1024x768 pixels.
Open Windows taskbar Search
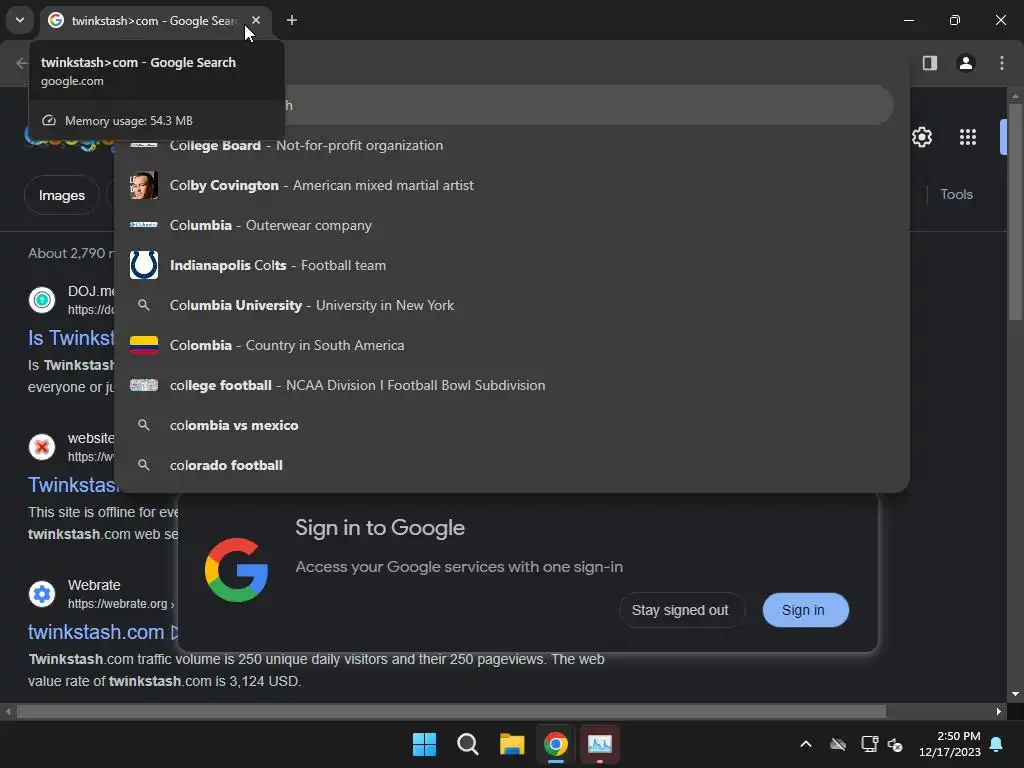point(468,744)
